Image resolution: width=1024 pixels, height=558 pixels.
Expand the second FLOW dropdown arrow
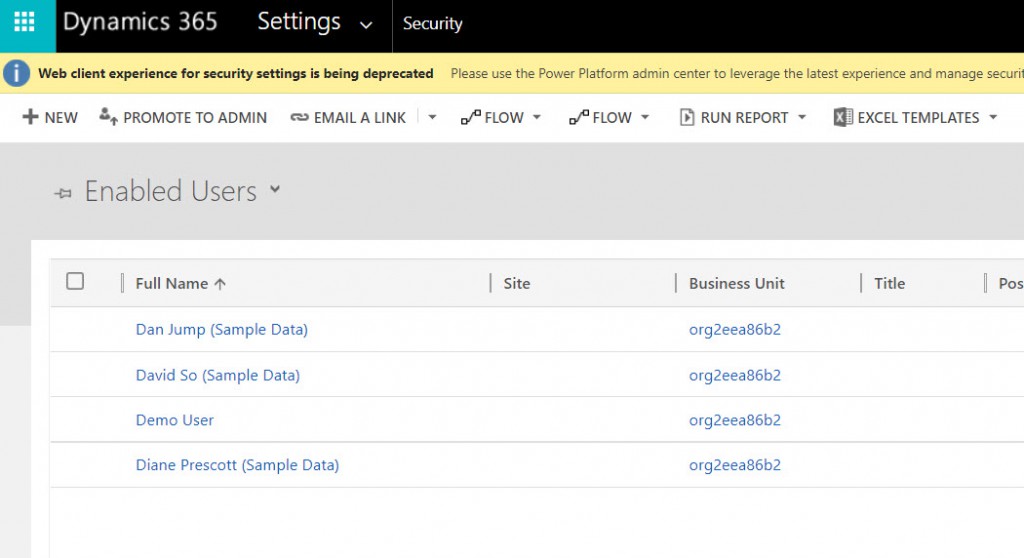645,118
